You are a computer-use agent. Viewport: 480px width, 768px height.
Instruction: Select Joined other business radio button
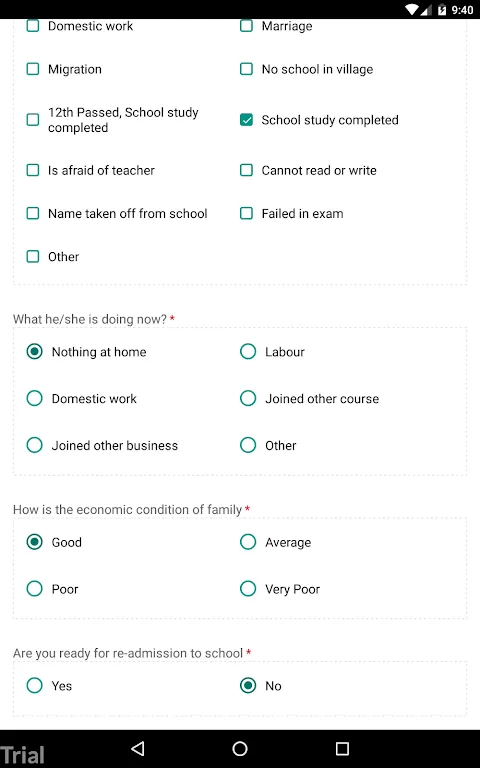point(34,445)
